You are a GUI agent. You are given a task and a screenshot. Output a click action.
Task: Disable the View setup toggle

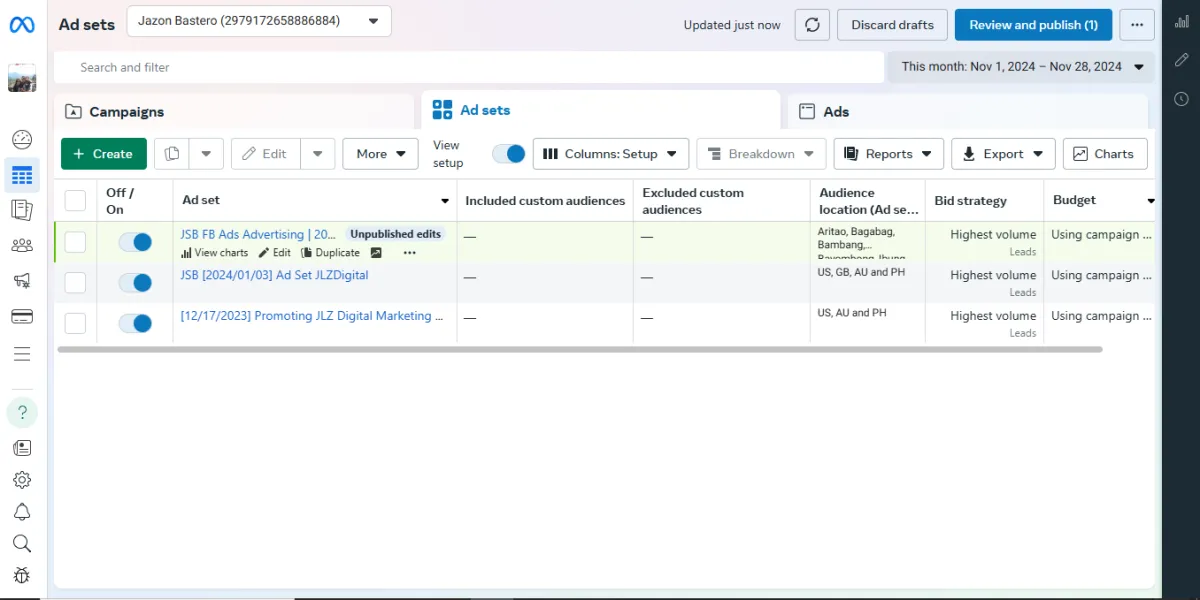pyautogui.click(x=509, y=154)
